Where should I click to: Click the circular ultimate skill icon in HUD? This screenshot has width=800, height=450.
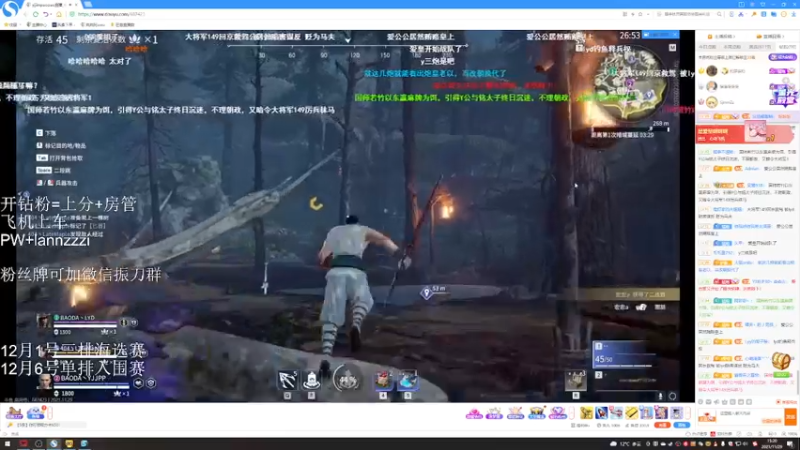click(x=346, y=380)
